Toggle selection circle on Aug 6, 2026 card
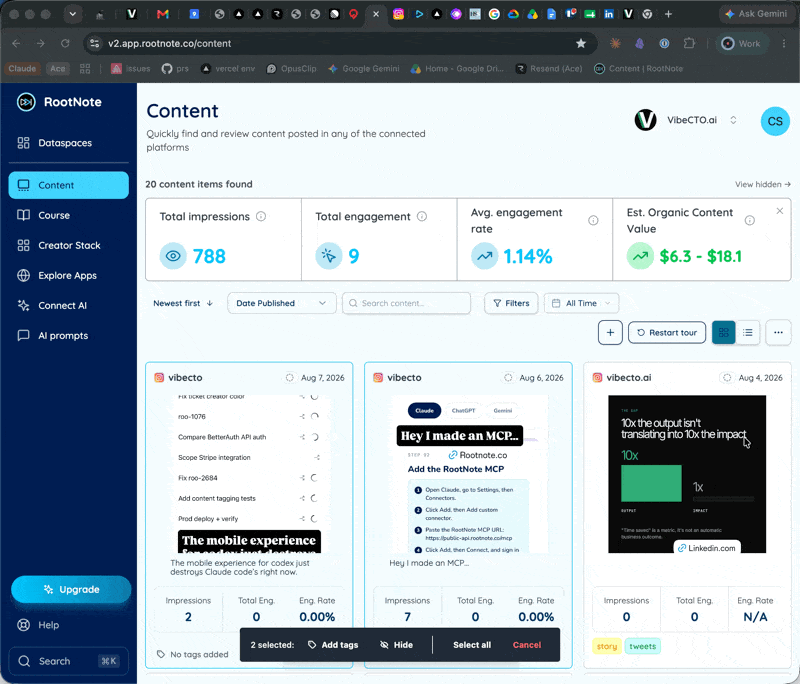Screen dimensions: 800x684 [x=508, y=377]
